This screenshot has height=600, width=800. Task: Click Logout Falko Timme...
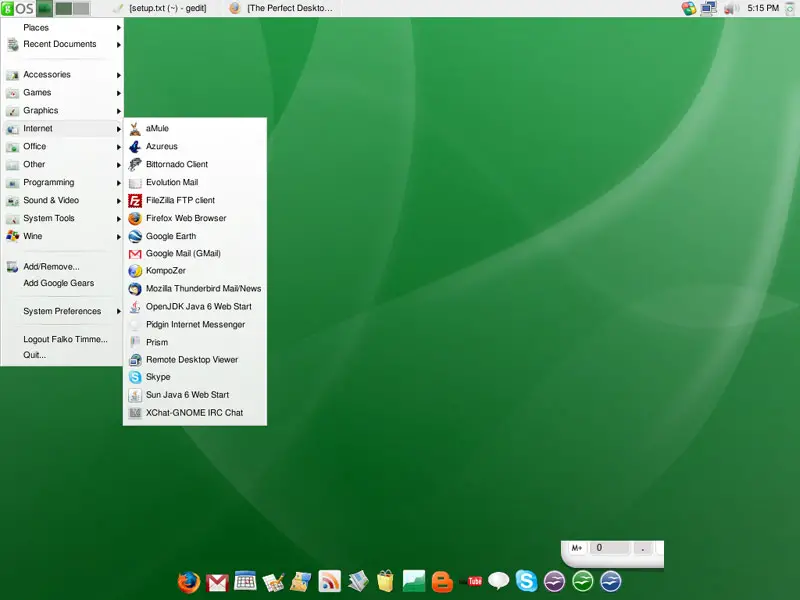[63, 339]
